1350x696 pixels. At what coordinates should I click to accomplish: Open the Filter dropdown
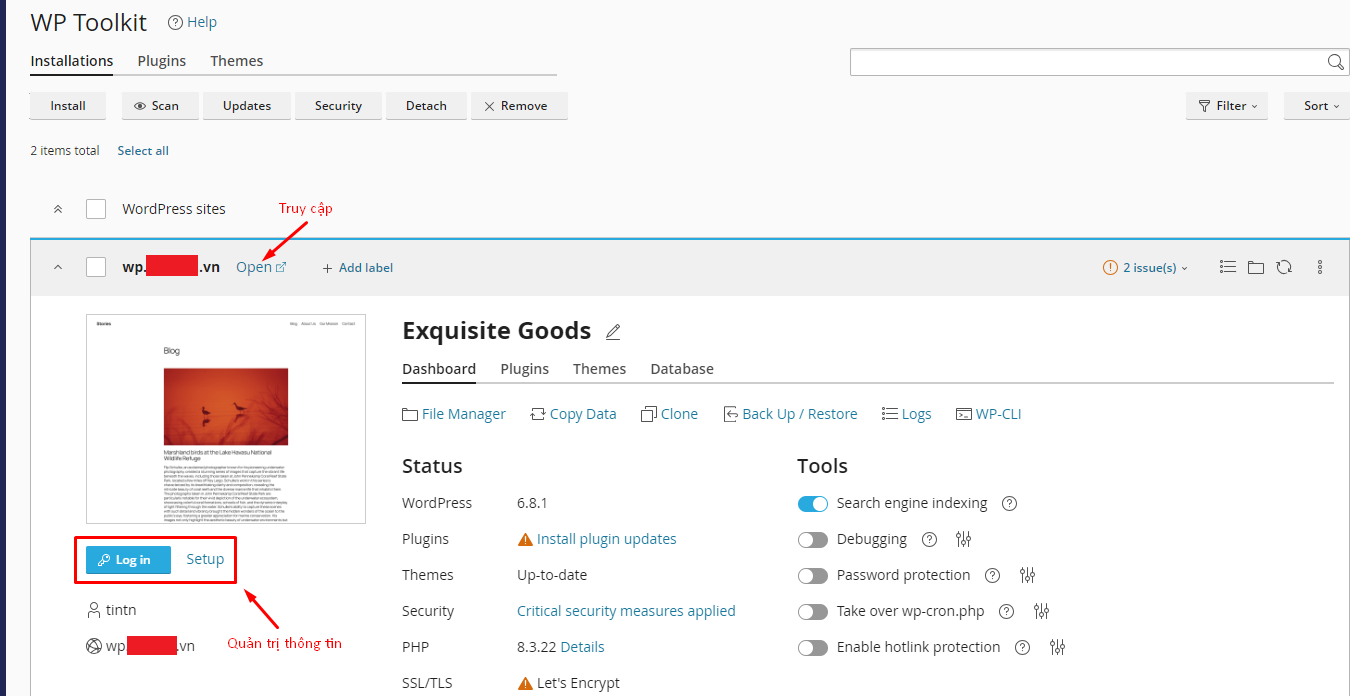1226,106
